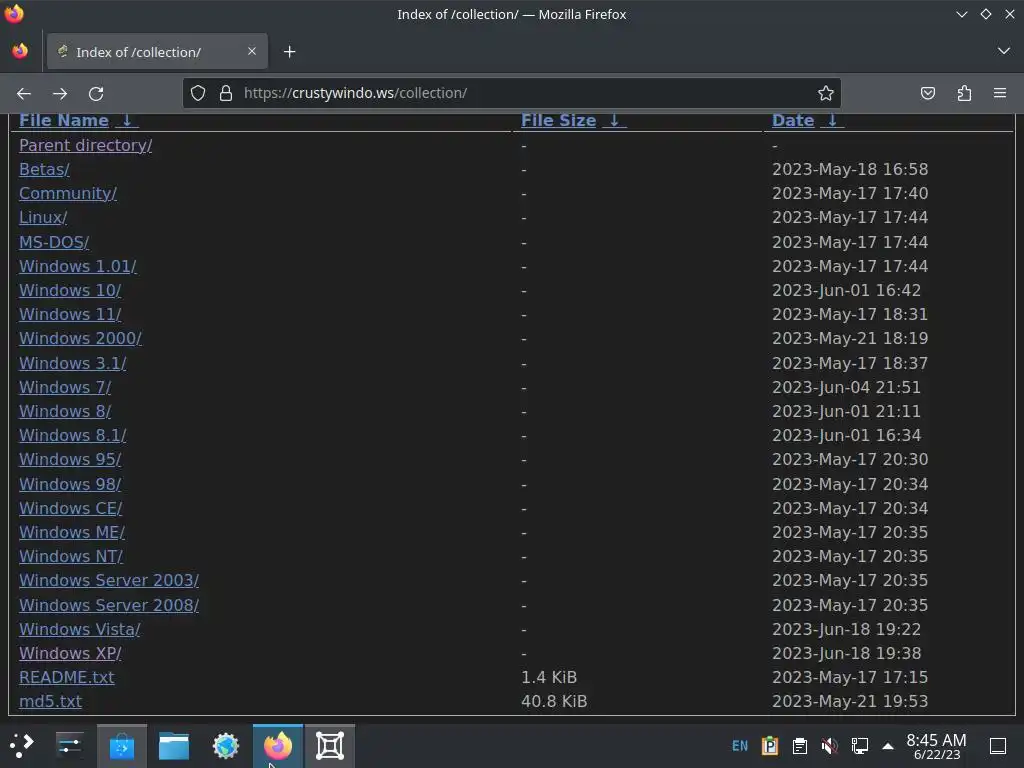Open Firefox hamburger application menu
1024x768 pixels.
point(1000,93)
